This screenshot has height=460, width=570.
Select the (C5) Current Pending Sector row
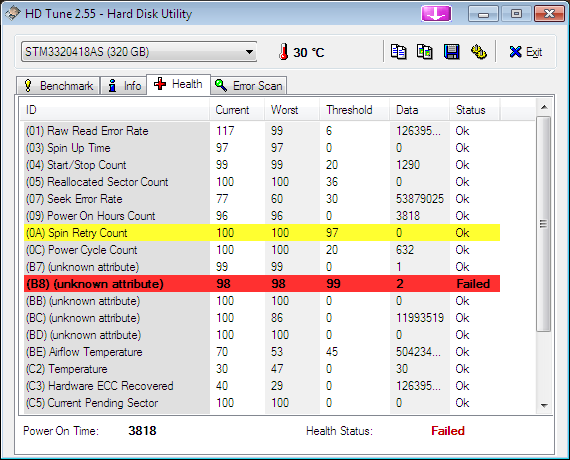click(262, 403)
